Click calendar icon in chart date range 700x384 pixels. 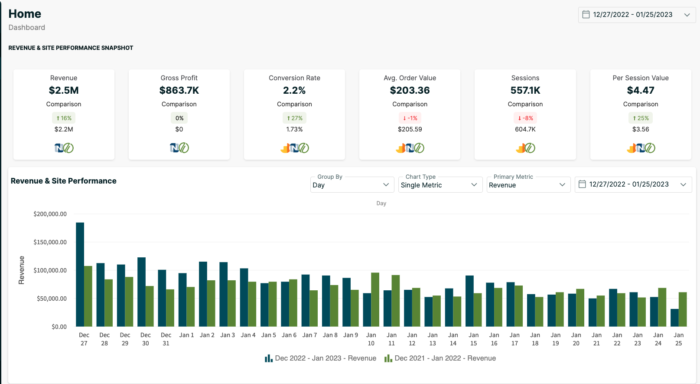click(x=582, y=184)
